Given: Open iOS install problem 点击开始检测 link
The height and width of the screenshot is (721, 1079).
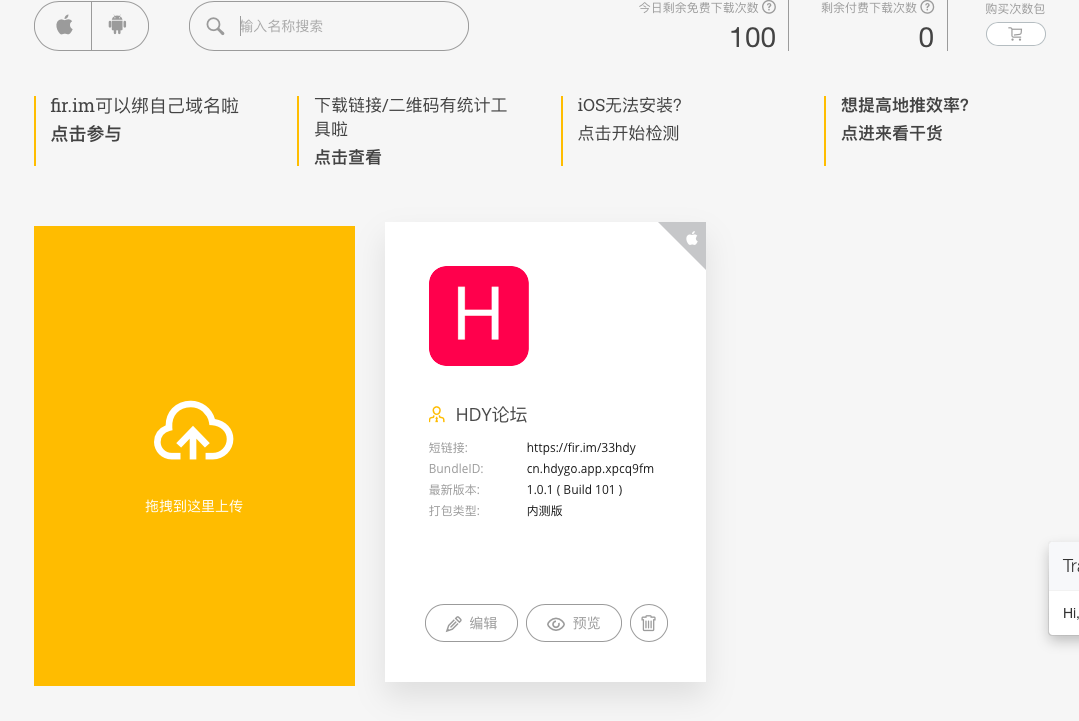Looking at the screenshot, I should click(x=628, y=133).
